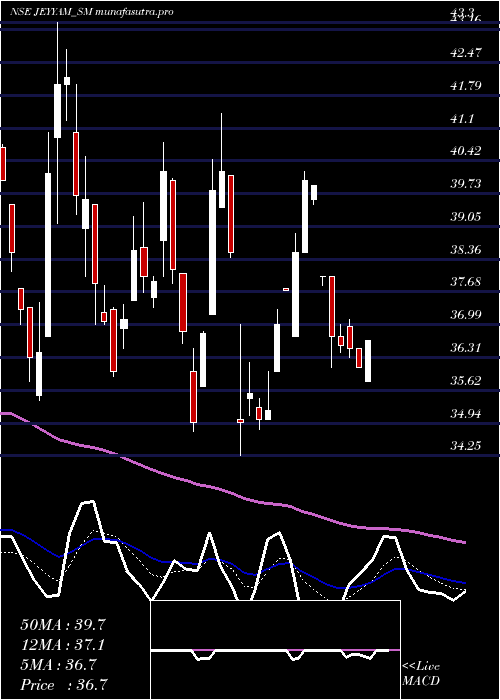Click the 12MA : 37.1 readout
The image size is (500, 700).
[63, 645]
